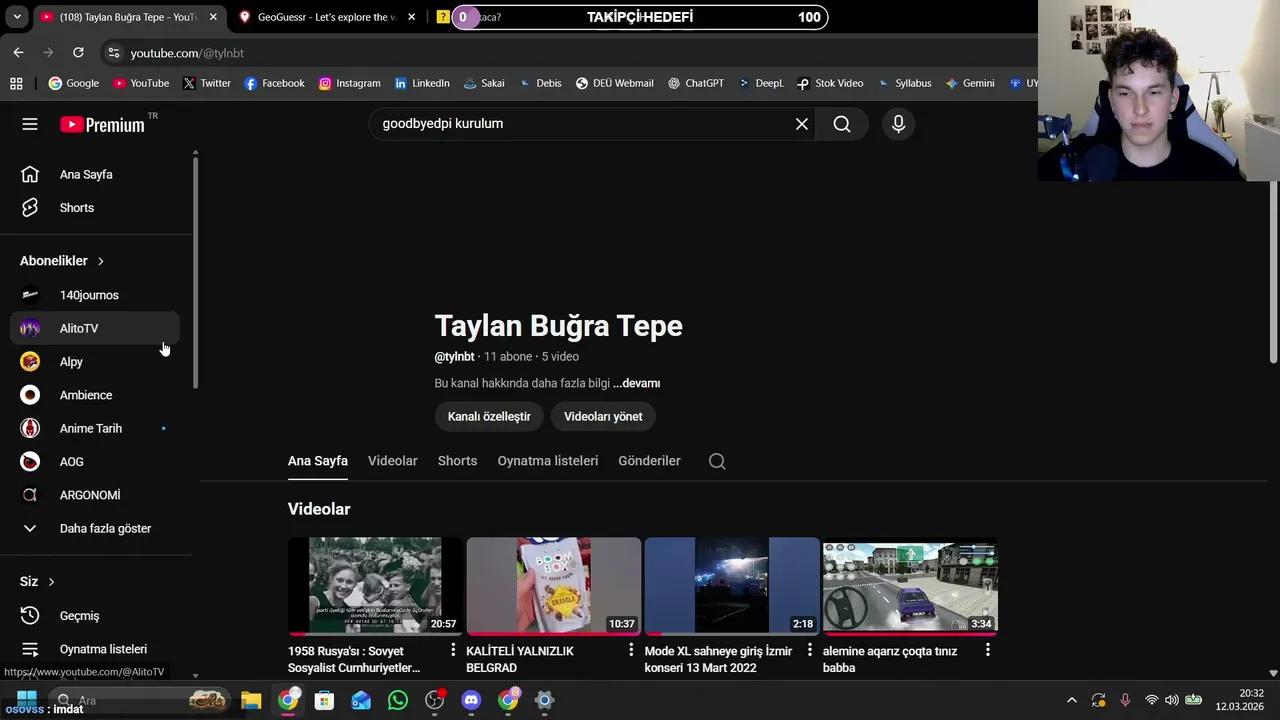Show hidden system tray icons

click(x=1071, y=700)
